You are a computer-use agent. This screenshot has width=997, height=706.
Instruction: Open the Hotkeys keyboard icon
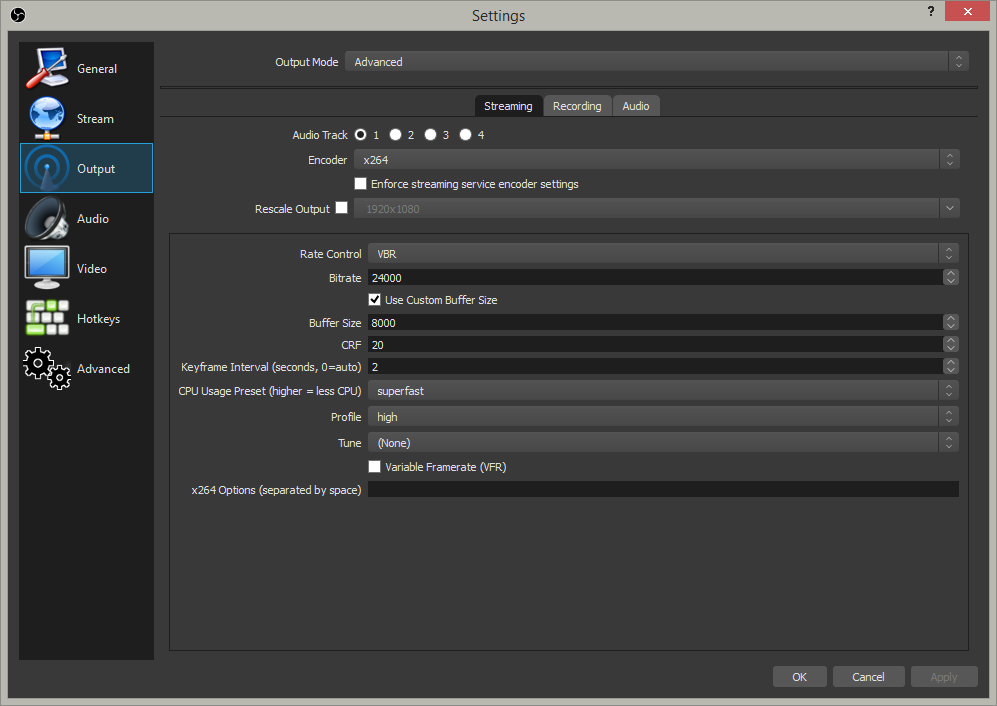tap(47, 318)
